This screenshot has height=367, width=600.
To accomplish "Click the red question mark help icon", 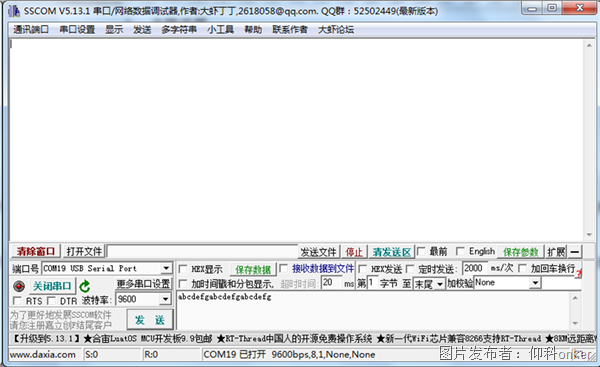I will coord(578,273).
